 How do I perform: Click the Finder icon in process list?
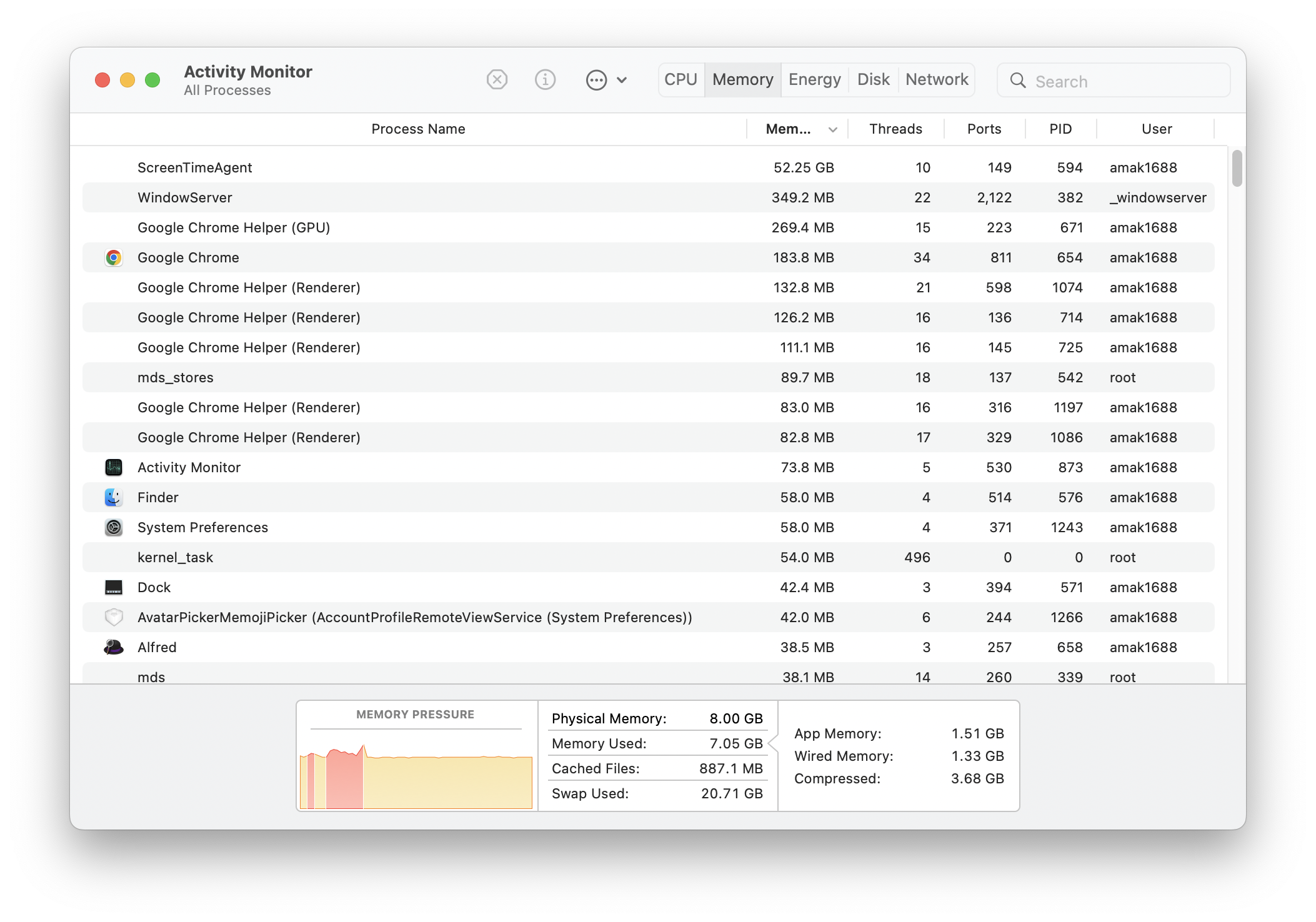pyautogui.click(x=114, y=497)
